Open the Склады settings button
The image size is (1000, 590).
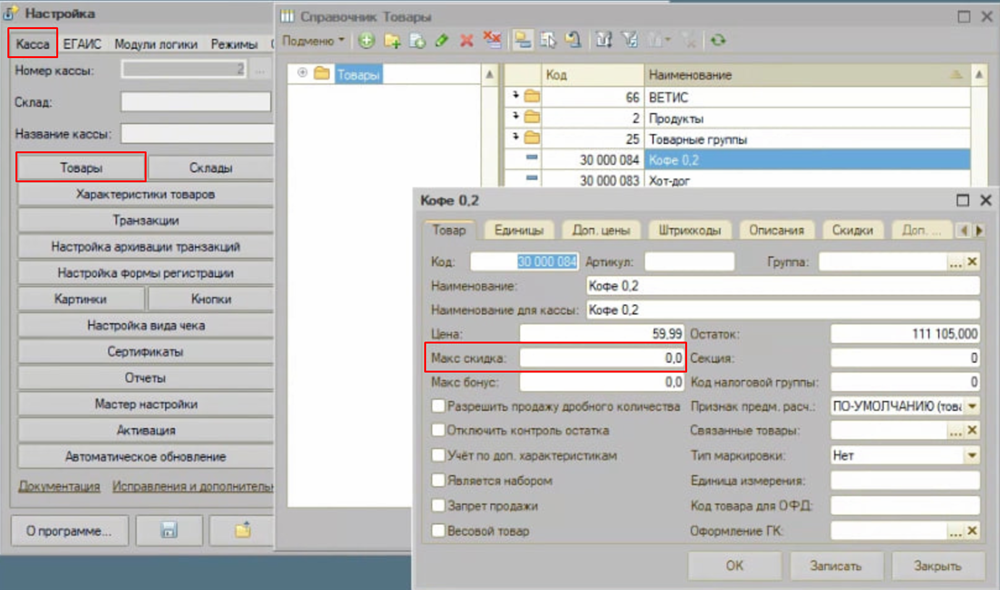pyautogui.click(x=211, y=168)
